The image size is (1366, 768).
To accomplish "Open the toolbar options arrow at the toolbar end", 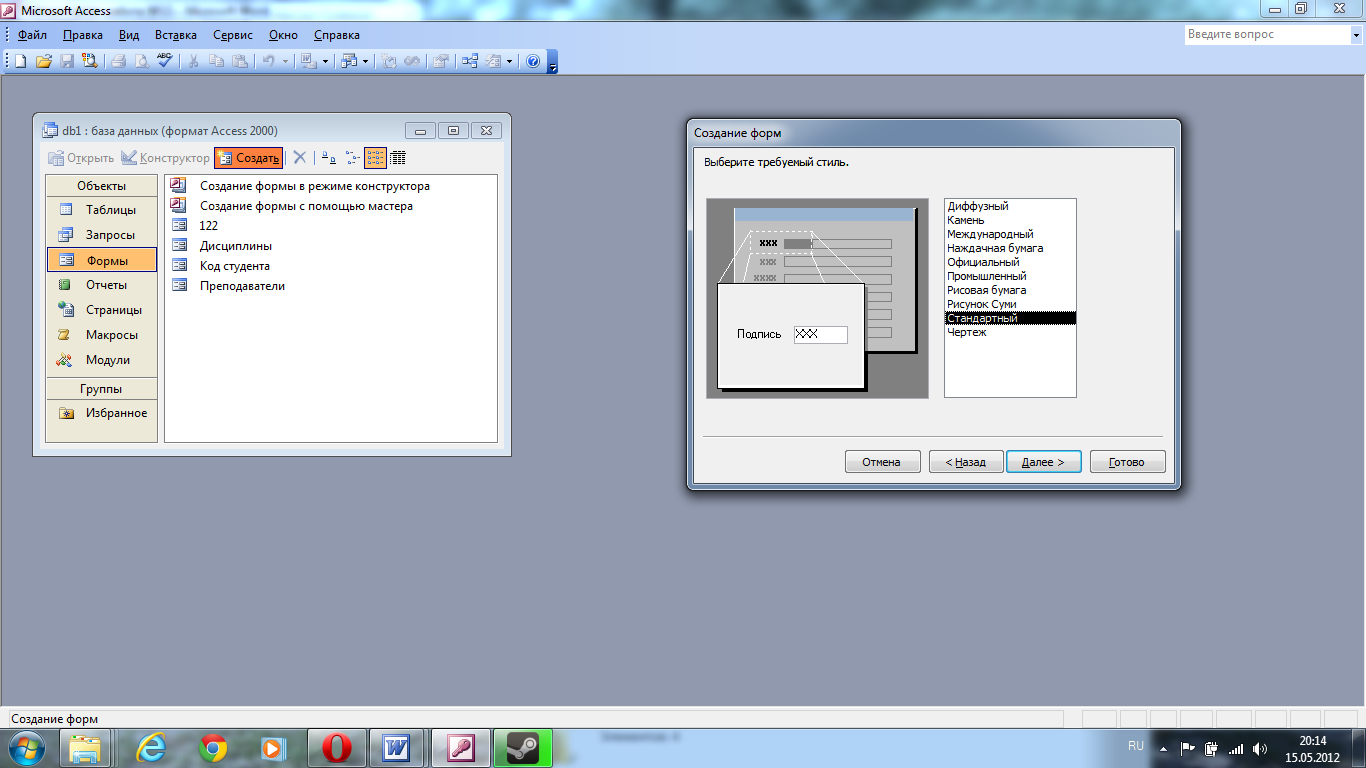I will click(x=552, y=63).
